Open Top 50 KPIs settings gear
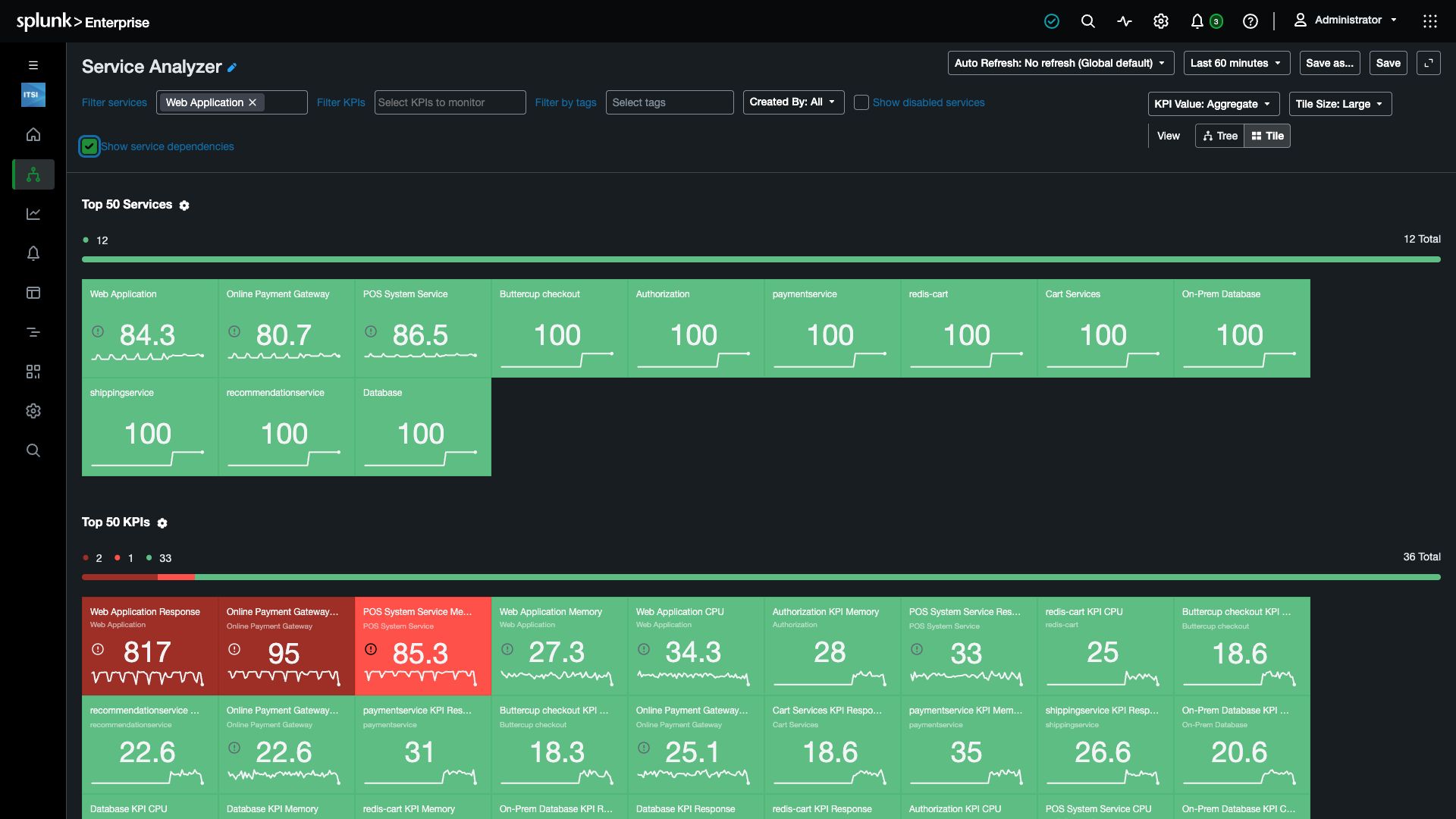The height and width of the screenshot is (819, 1456). point(162,523)
